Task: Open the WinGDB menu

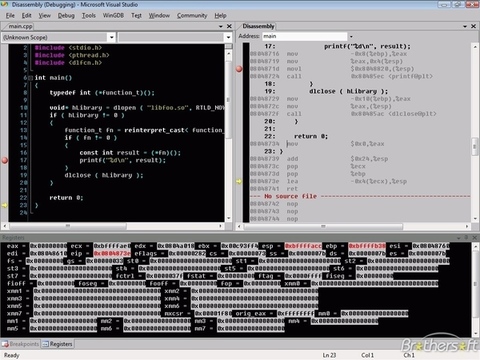Action: point(113,15)
